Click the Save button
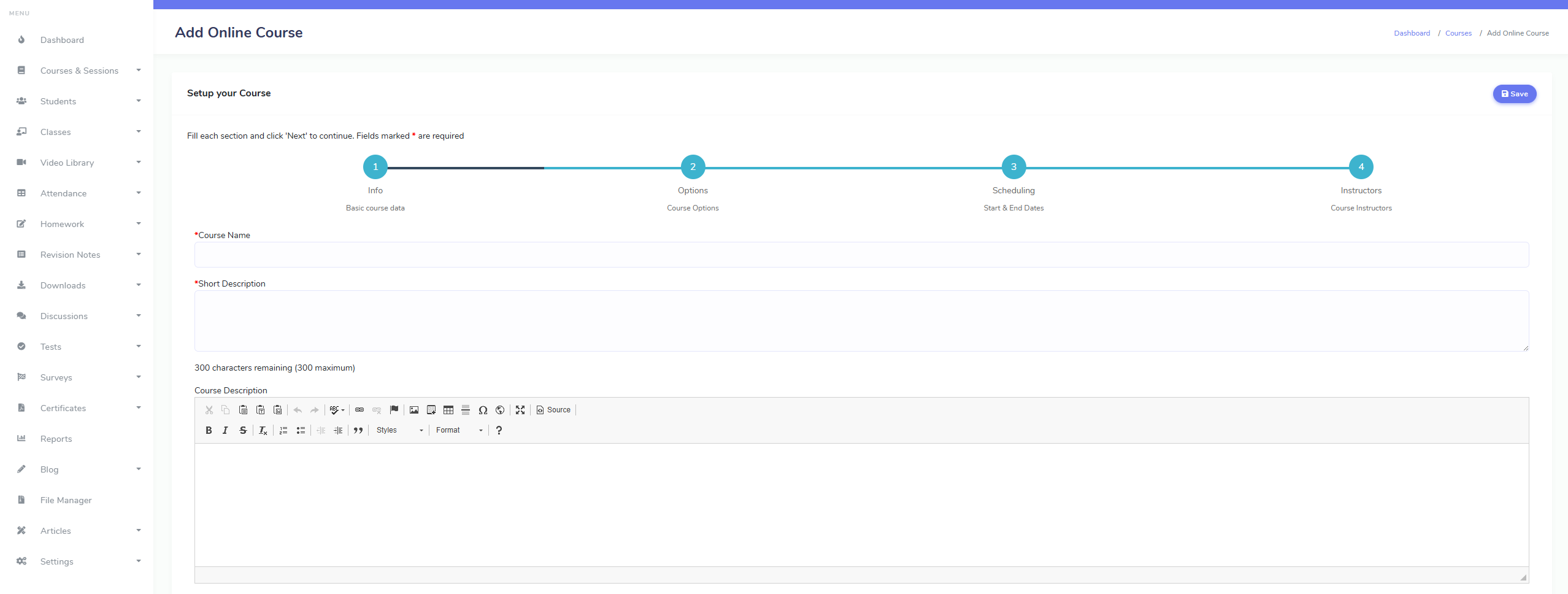Viewport: 1568px width, 594px height. pos(1514,94)
